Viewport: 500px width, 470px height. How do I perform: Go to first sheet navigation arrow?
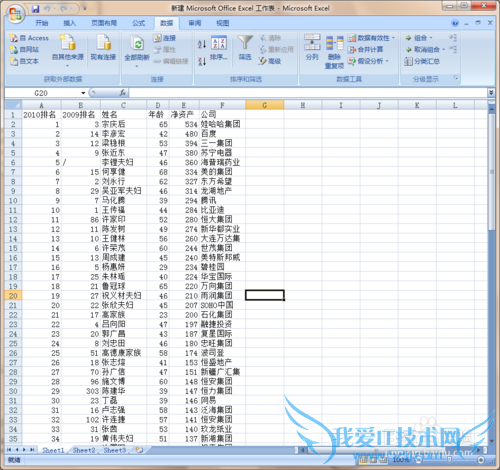pos(9,450)
